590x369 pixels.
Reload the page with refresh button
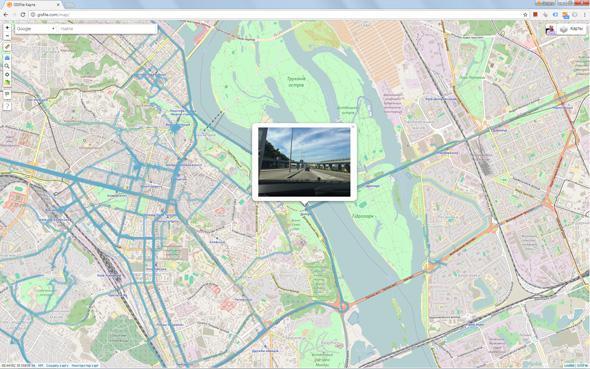coord(23,14)
